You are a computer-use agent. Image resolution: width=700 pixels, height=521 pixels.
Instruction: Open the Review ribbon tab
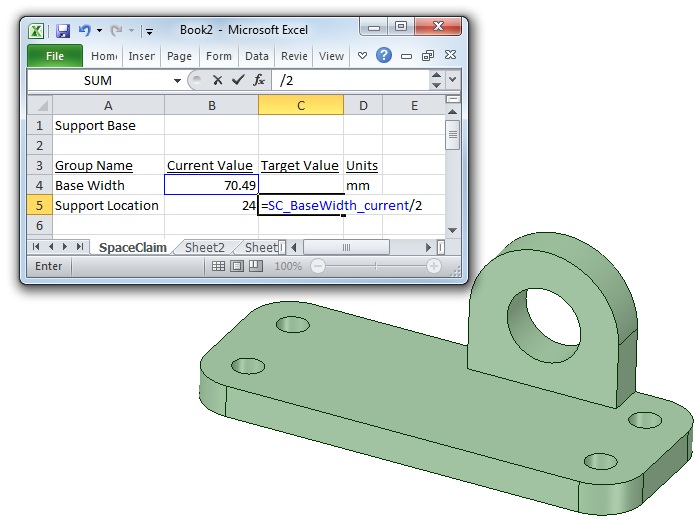294,56
